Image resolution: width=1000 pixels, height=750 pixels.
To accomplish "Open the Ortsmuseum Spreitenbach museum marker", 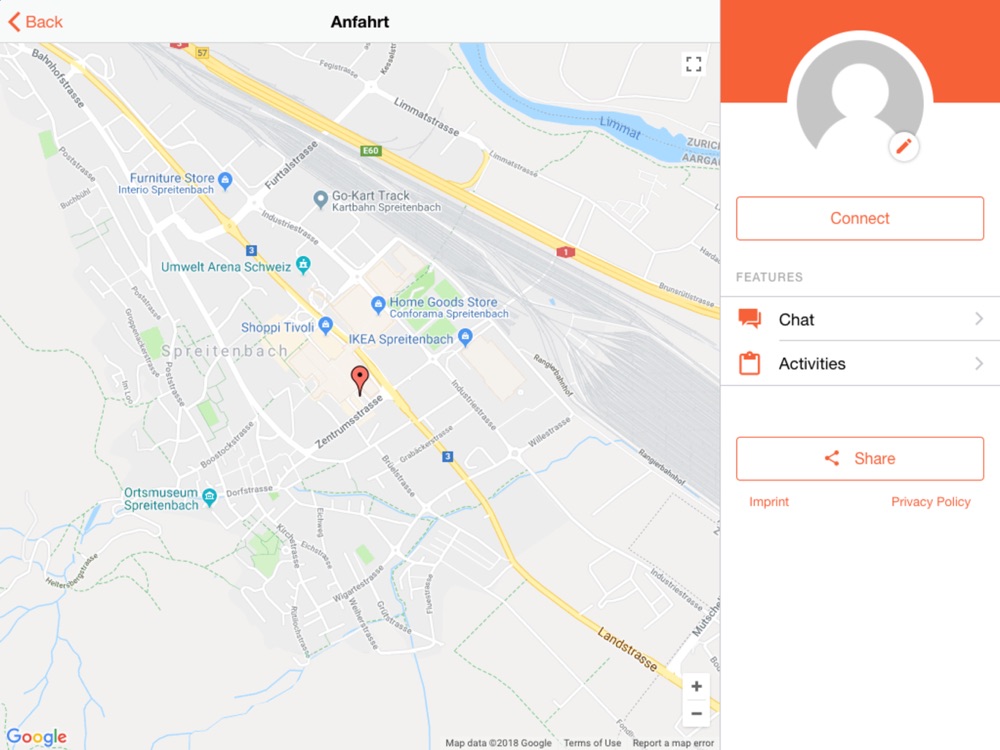I will (209, 497).
